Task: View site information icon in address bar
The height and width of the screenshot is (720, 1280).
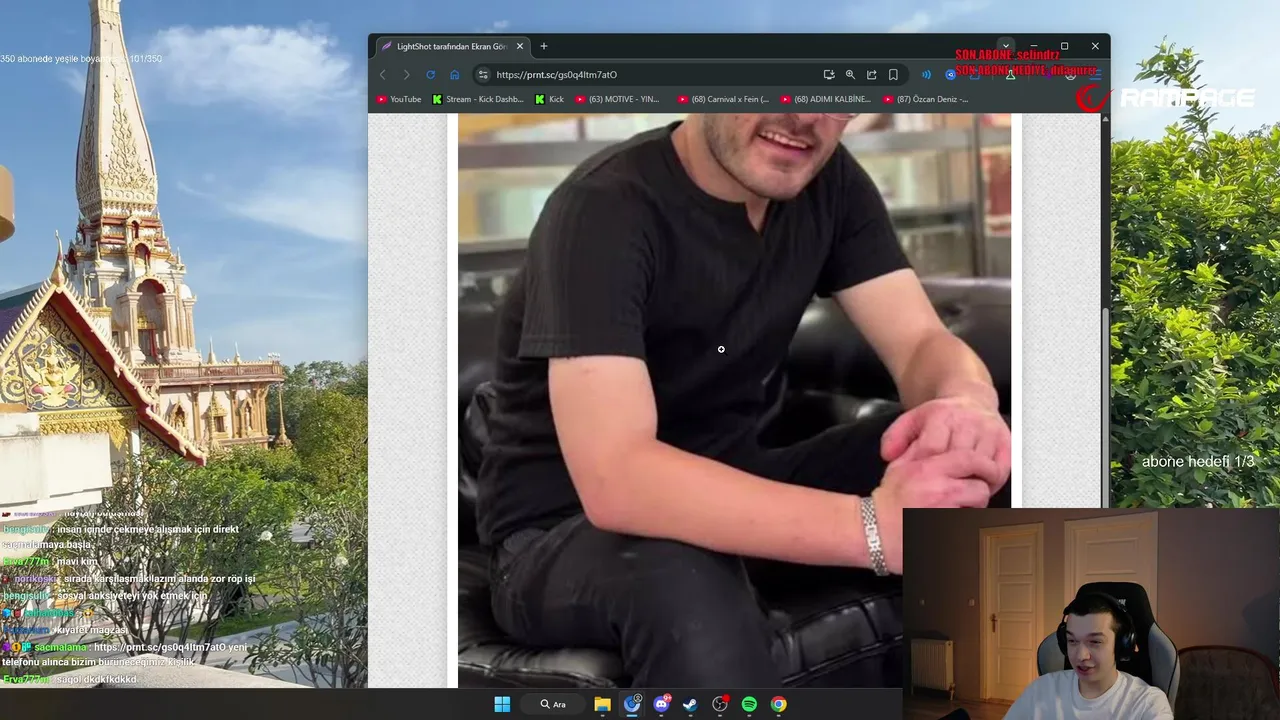Action: [483, 75]
